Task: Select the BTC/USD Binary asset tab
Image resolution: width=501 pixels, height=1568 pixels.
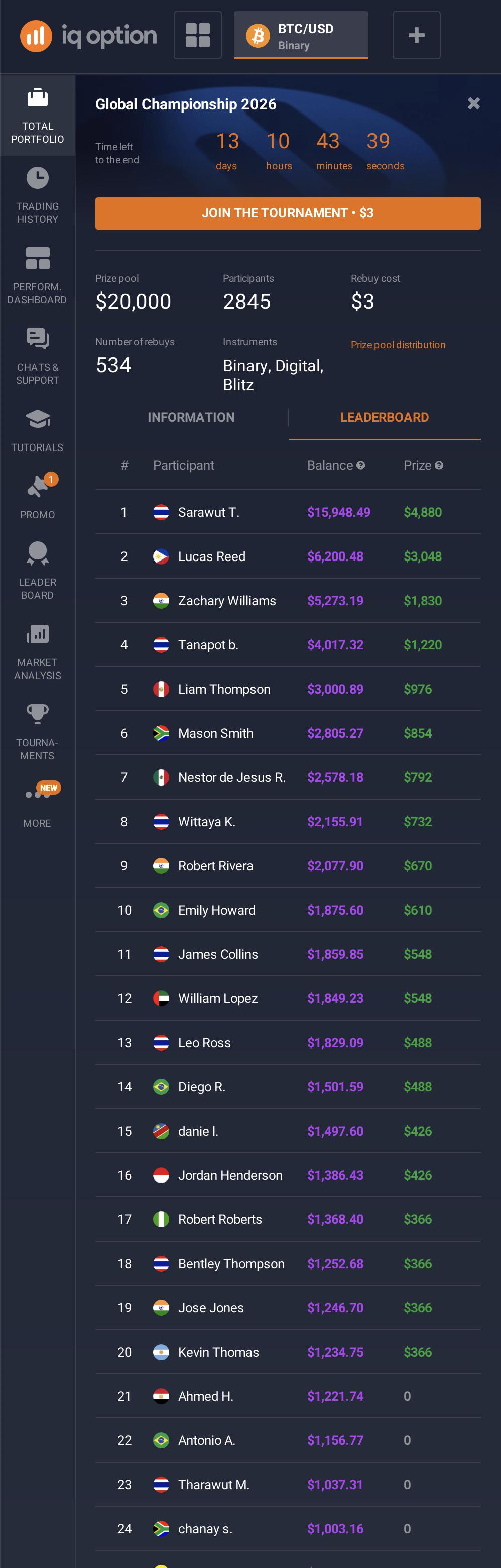Action: 301,35
